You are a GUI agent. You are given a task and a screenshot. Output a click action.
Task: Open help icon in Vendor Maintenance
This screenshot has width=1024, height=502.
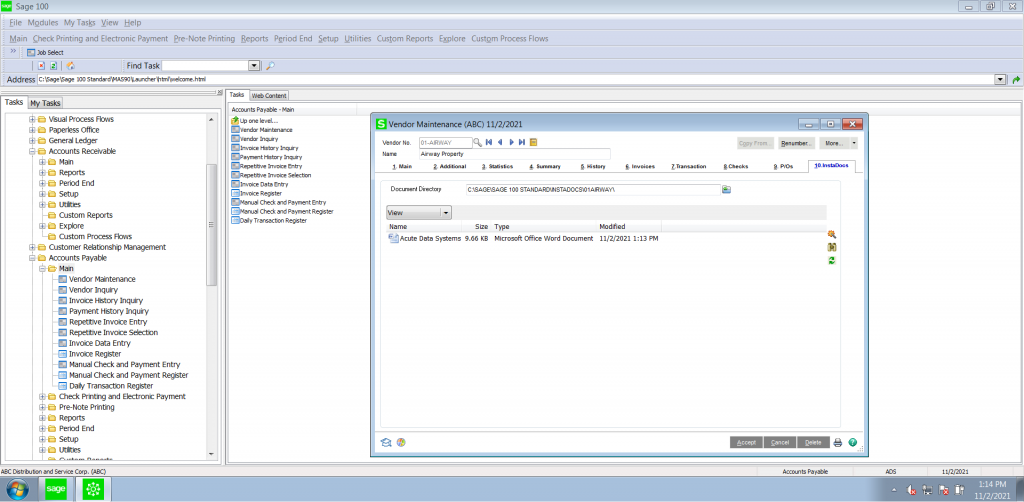(852, 442)
